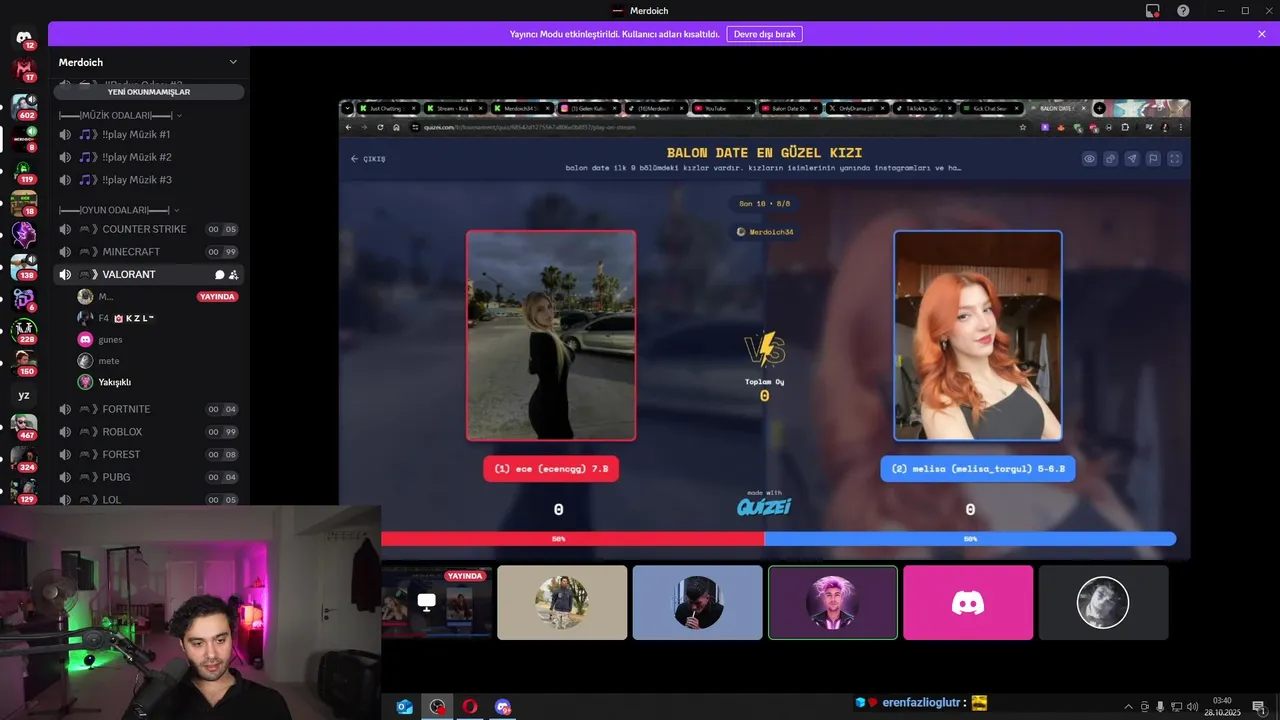This screenshot has width=1280, height=720.
Task: Open the 'yz' server icon
Action: (x=24, y=395)
